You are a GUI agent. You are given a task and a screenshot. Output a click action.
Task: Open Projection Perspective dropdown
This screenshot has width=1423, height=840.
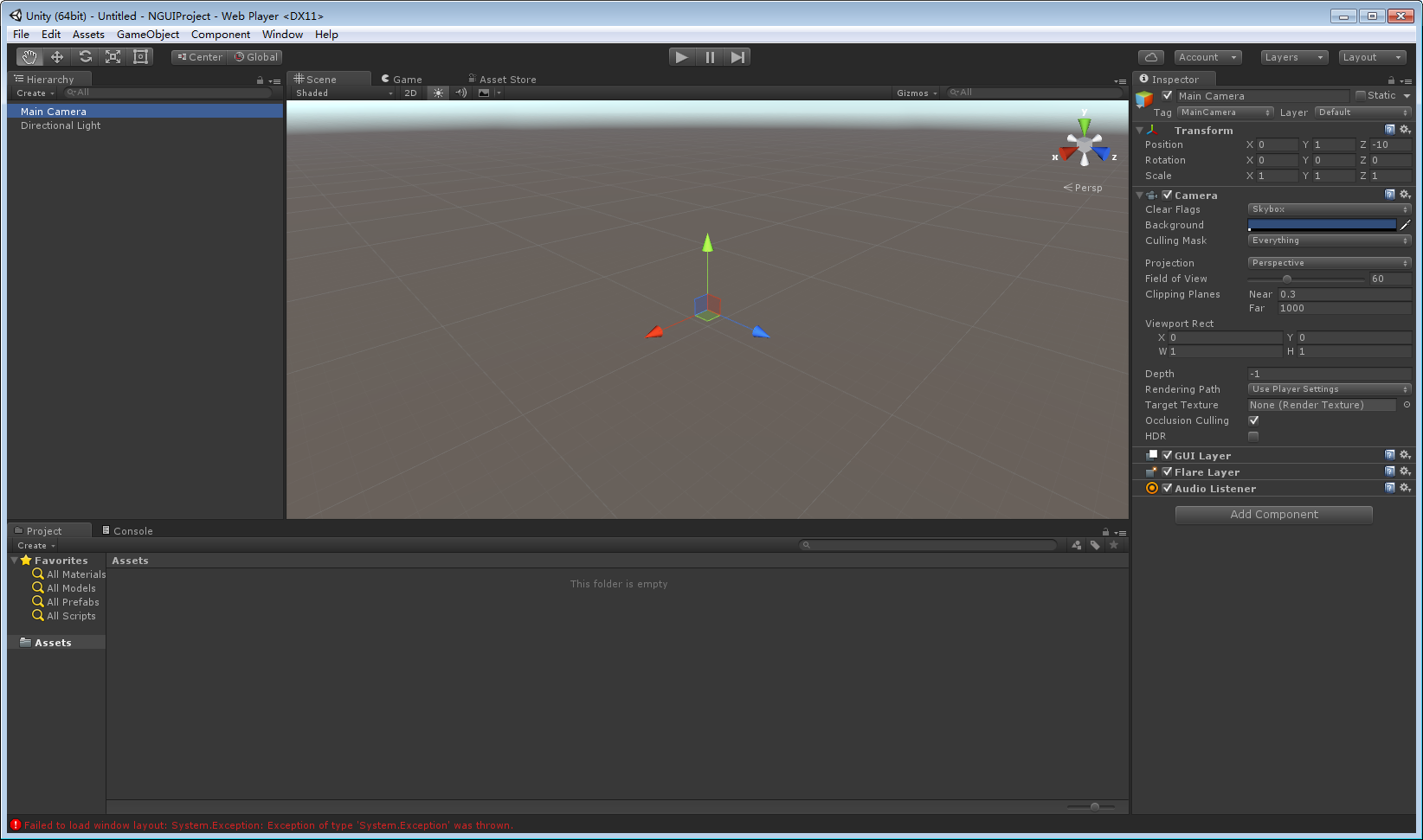click(1330, 263)
